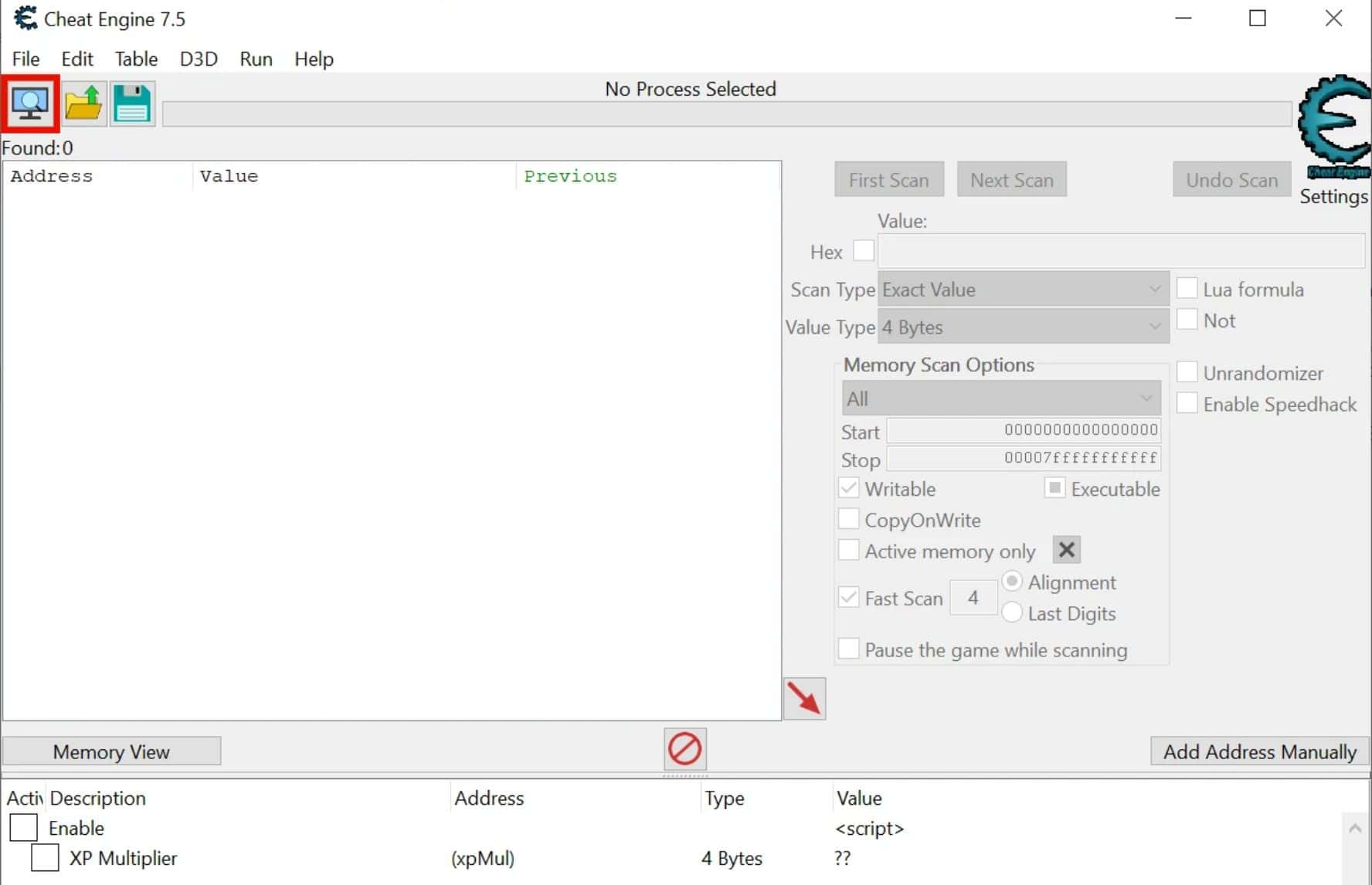The height and width of the screenshot is (885, 1372).
Task: Check CopyOnWrite option
Action: tap(848, 519)
